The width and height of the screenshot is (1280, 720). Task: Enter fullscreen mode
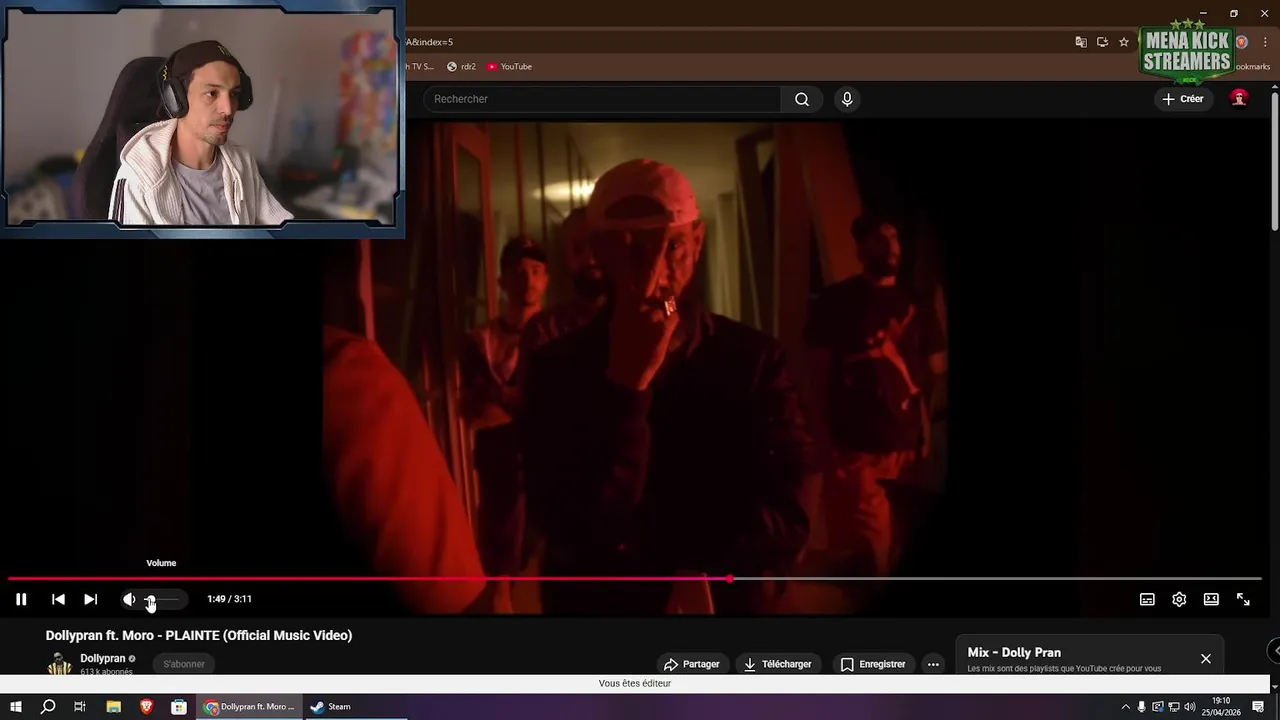pyautogui.click(x=1243, y=599)
